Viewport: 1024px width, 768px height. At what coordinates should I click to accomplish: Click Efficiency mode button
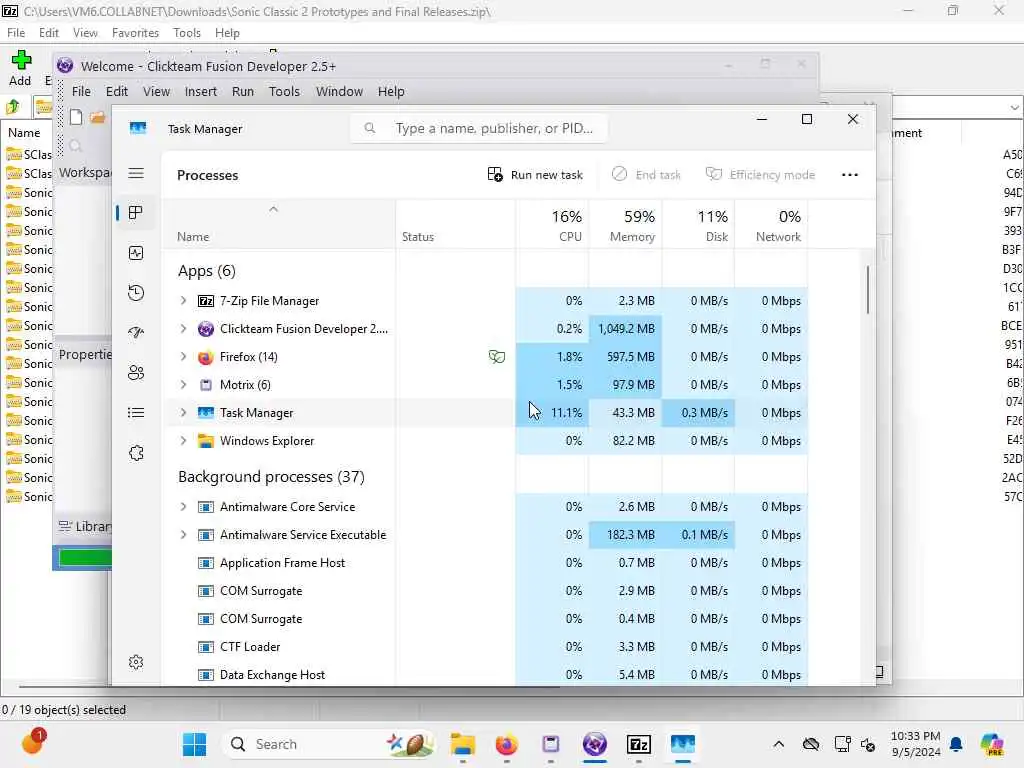point(760,174)
